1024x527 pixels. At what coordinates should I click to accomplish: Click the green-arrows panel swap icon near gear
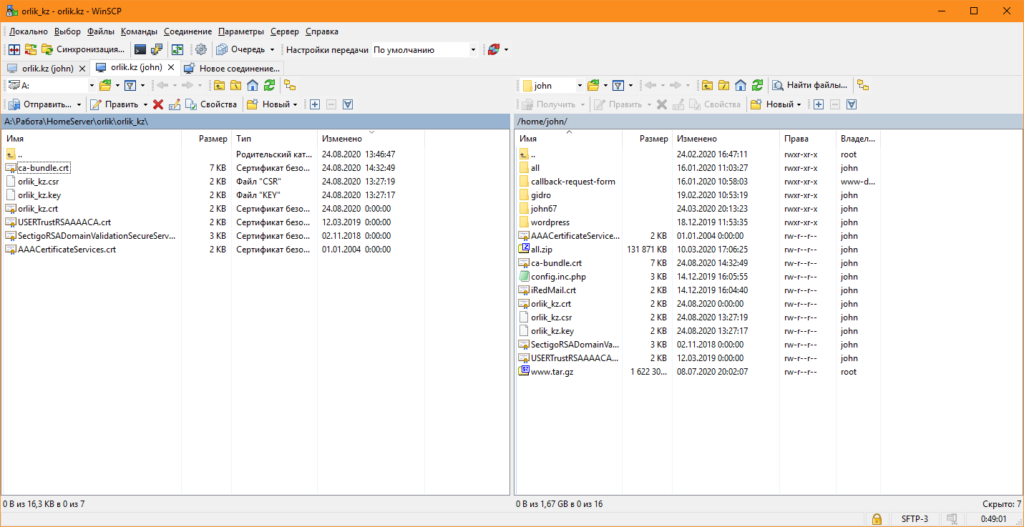pyautogui.click(x=178, y=49)
